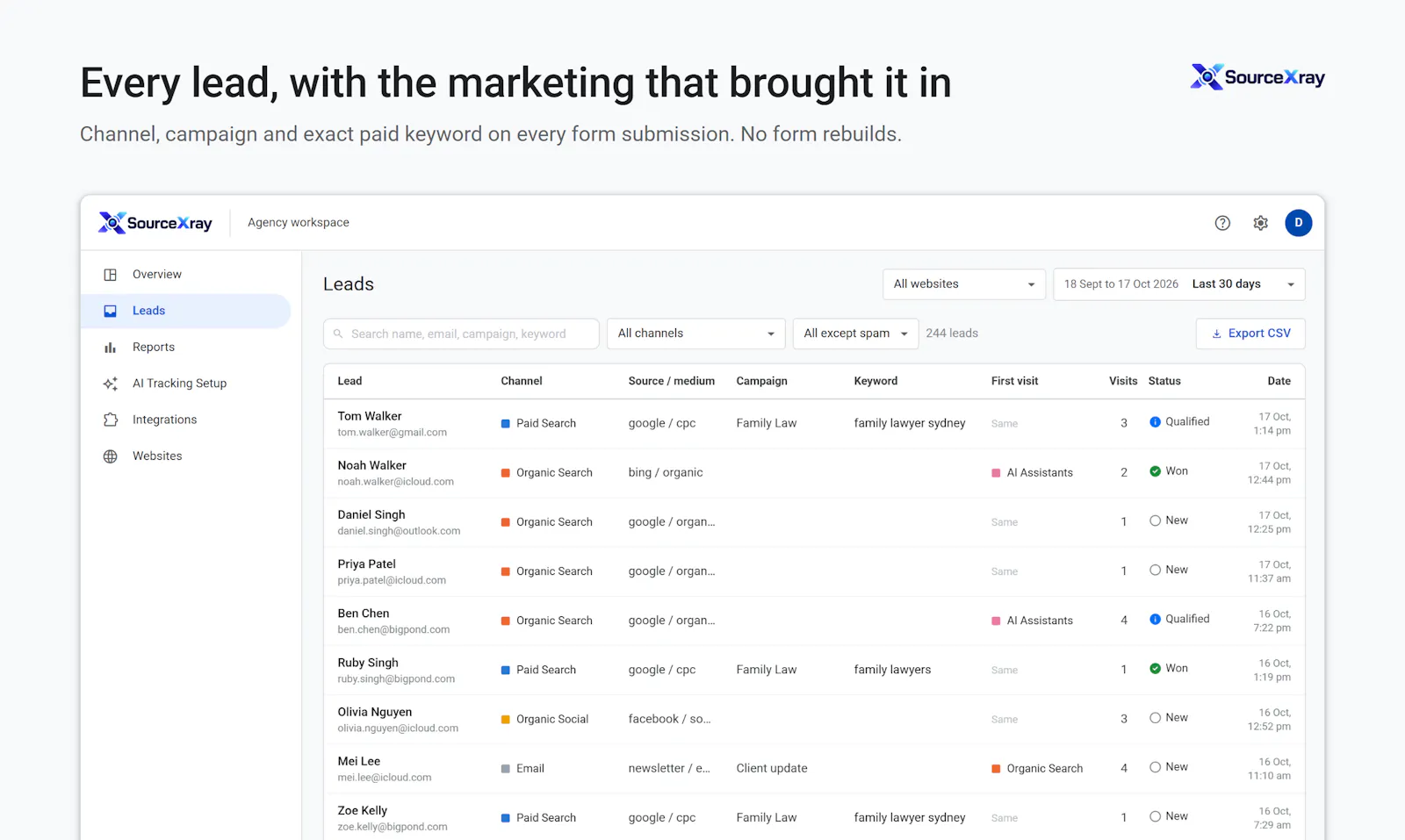Screen dimensions: 1405x840
Task: Click the Leads inbox sidebar icon
Action: point(111,311)
